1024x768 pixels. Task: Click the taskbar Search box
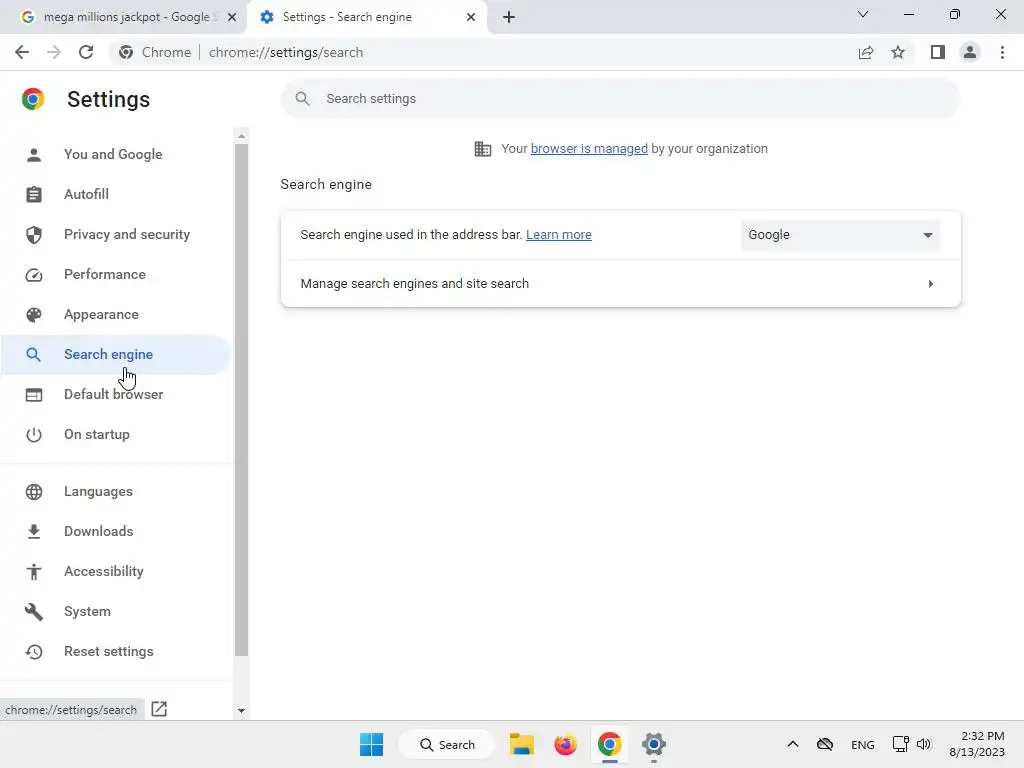pos(447,744)
